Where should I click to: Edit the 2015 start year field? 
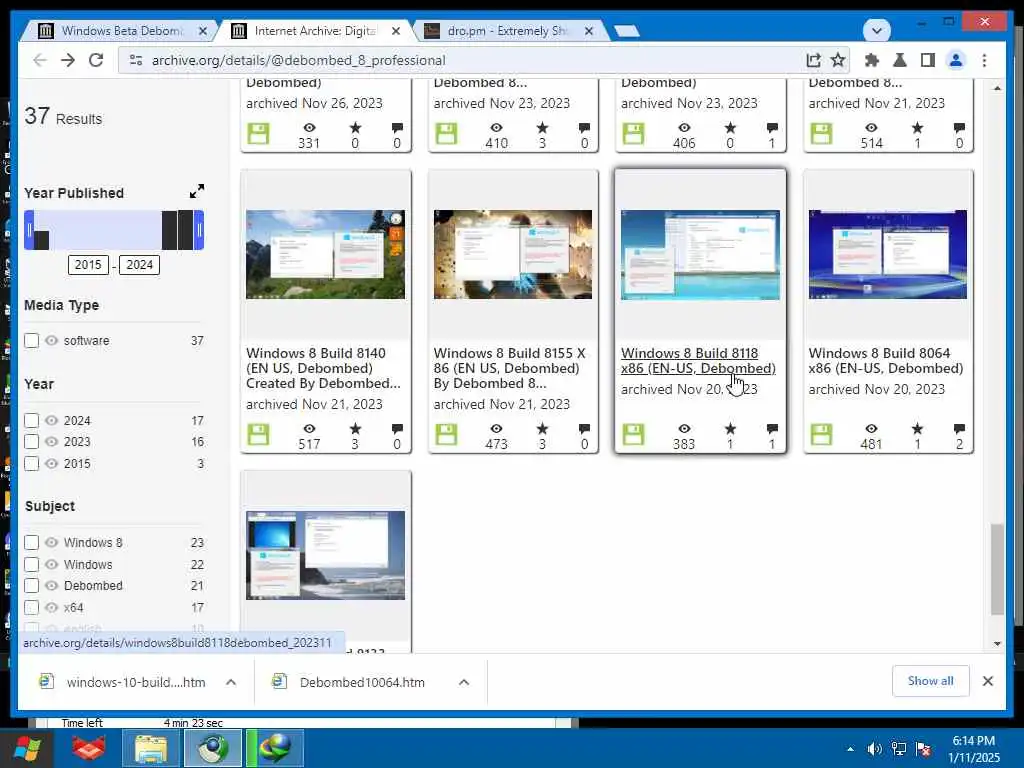click(x=88, y=264)
